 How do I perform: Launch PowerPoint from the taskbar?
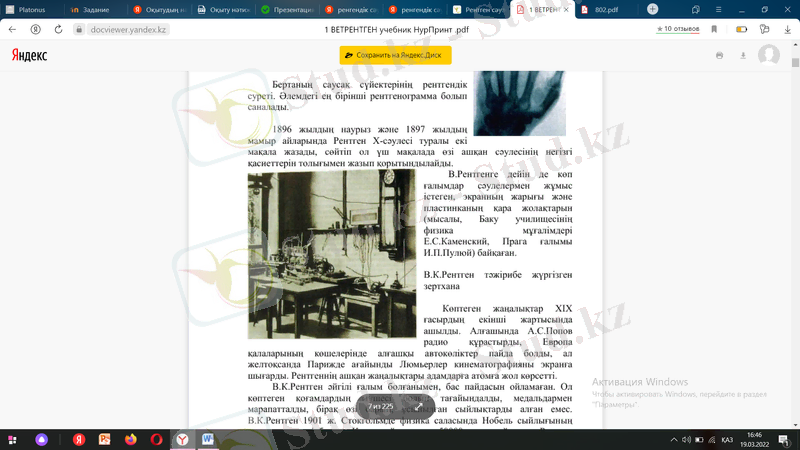click(x=103, y=439)
